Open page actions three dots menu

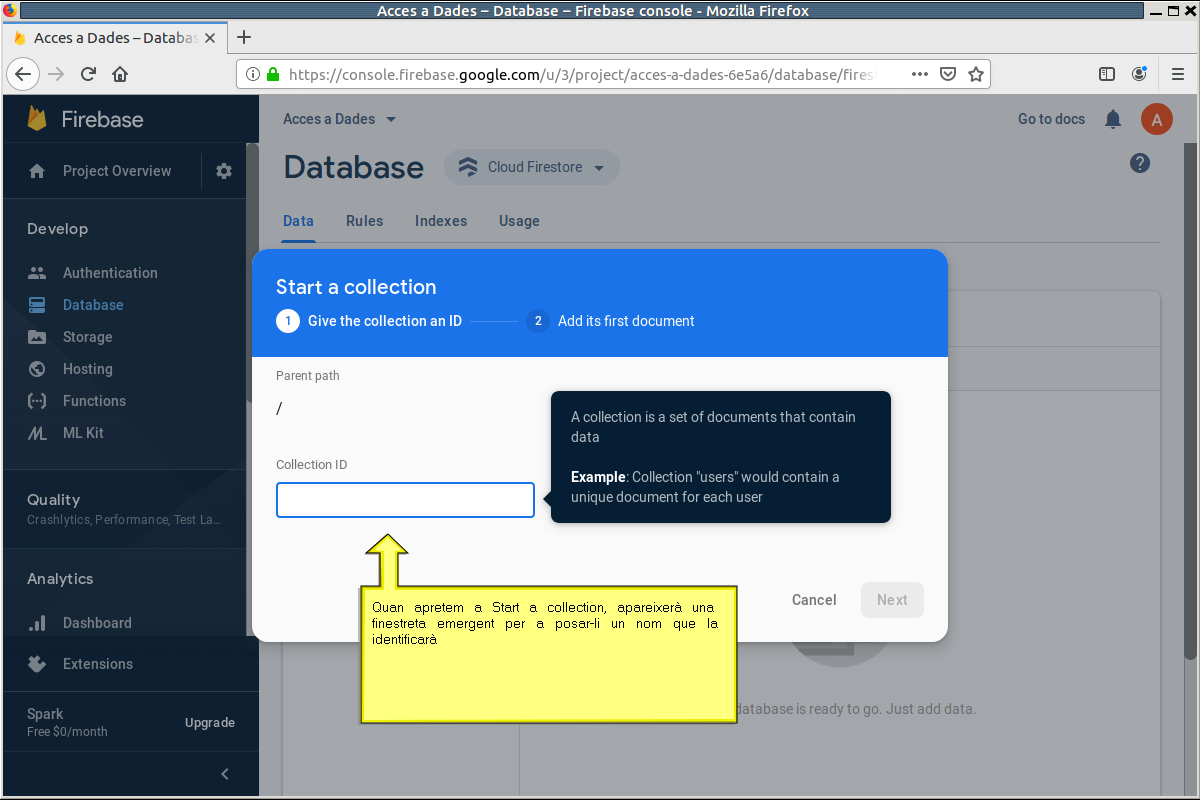click(x=920, y=74)
